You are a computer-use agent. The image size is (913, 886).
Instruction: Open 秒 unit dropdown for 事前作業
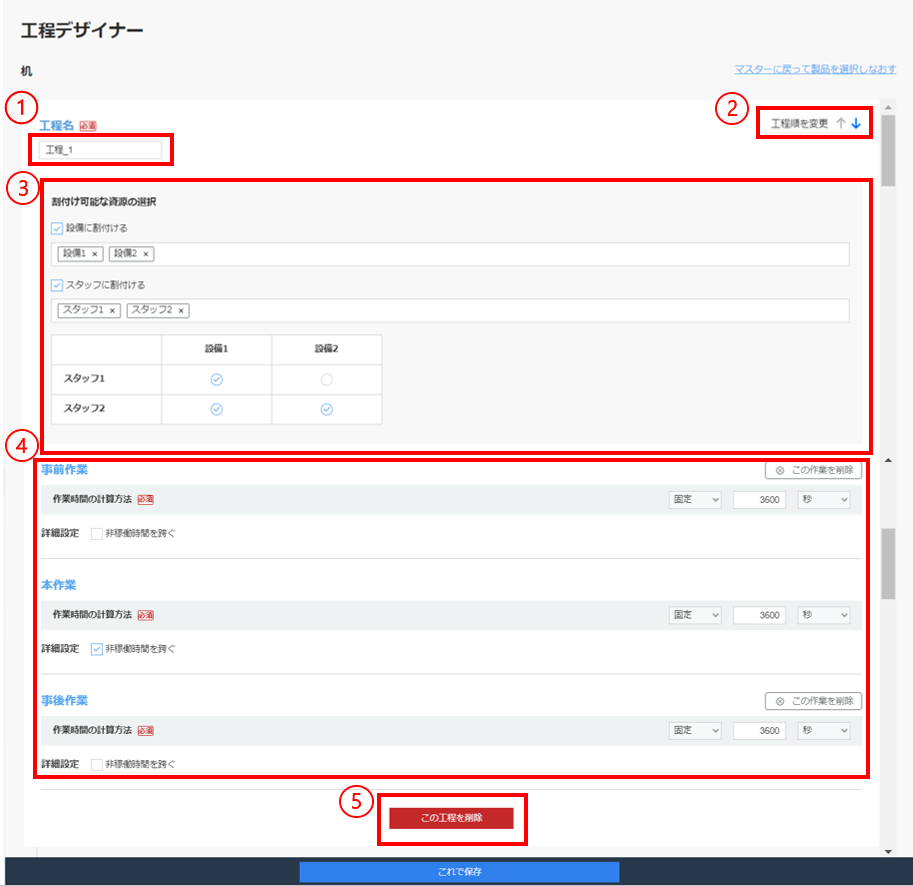point(824,499)
